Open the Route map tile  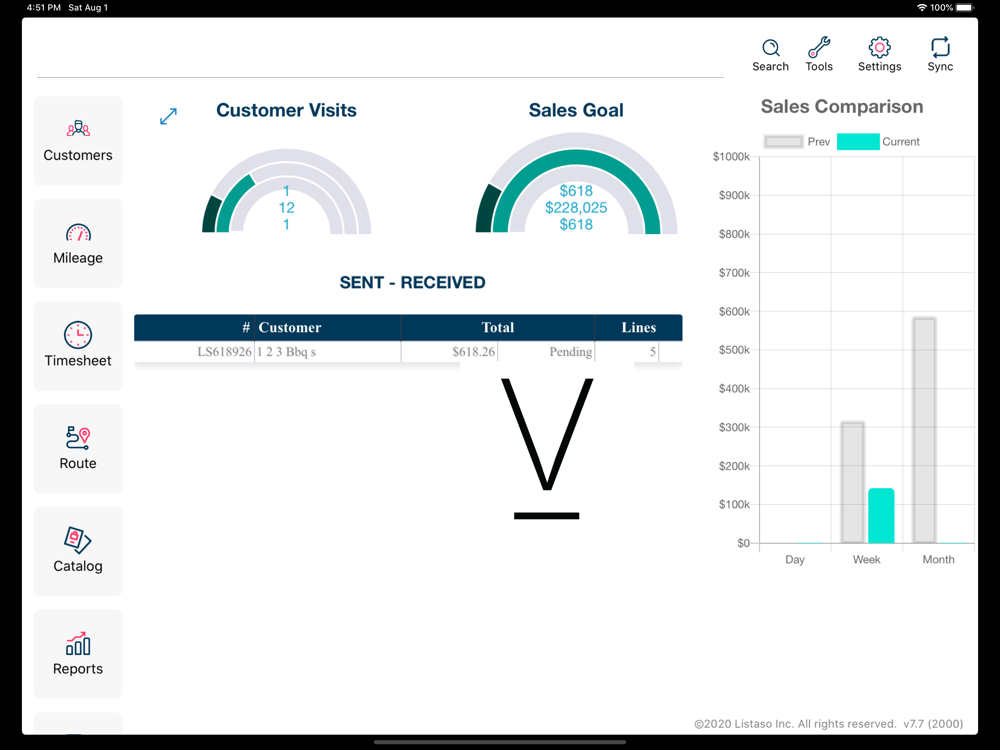78,449
